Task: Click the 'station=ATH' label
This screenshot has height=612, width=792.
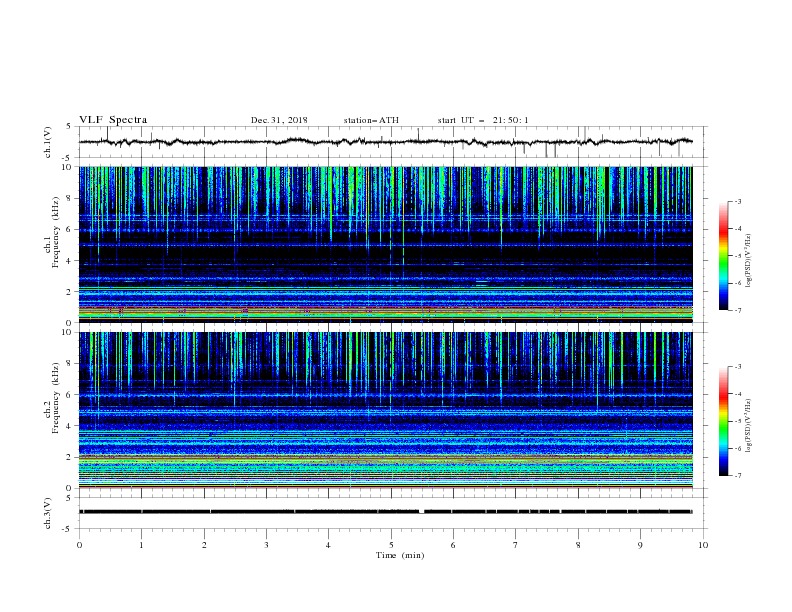Action: tap(371, 120)
